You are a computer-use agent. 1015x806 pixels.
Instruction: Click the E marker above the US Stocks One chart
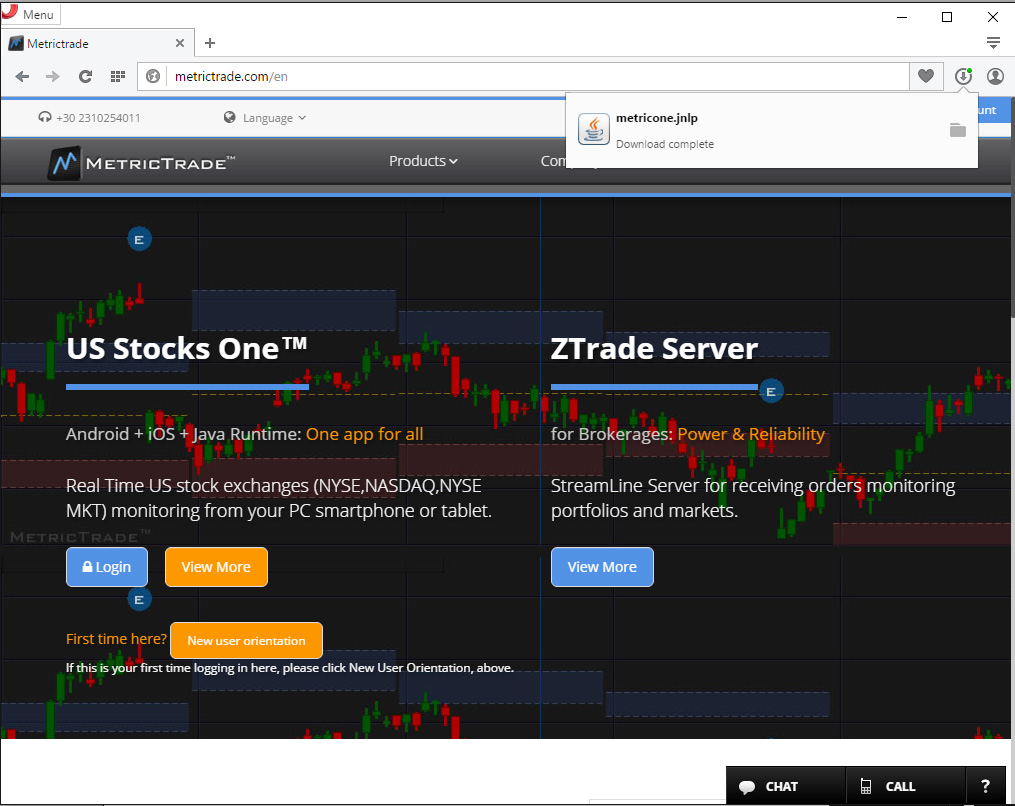tap(139, 240)
